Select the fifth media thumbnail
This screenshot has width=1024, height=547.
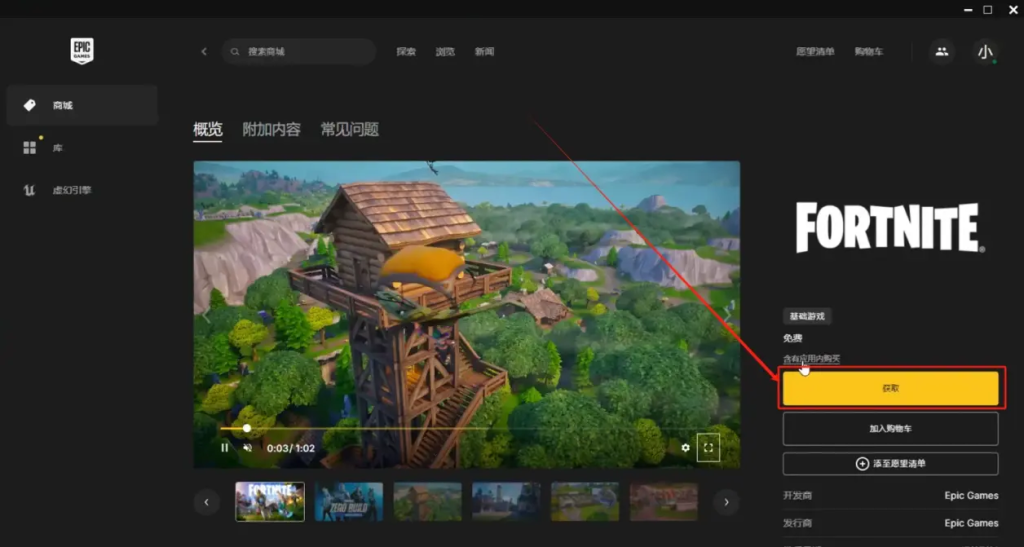585,501
